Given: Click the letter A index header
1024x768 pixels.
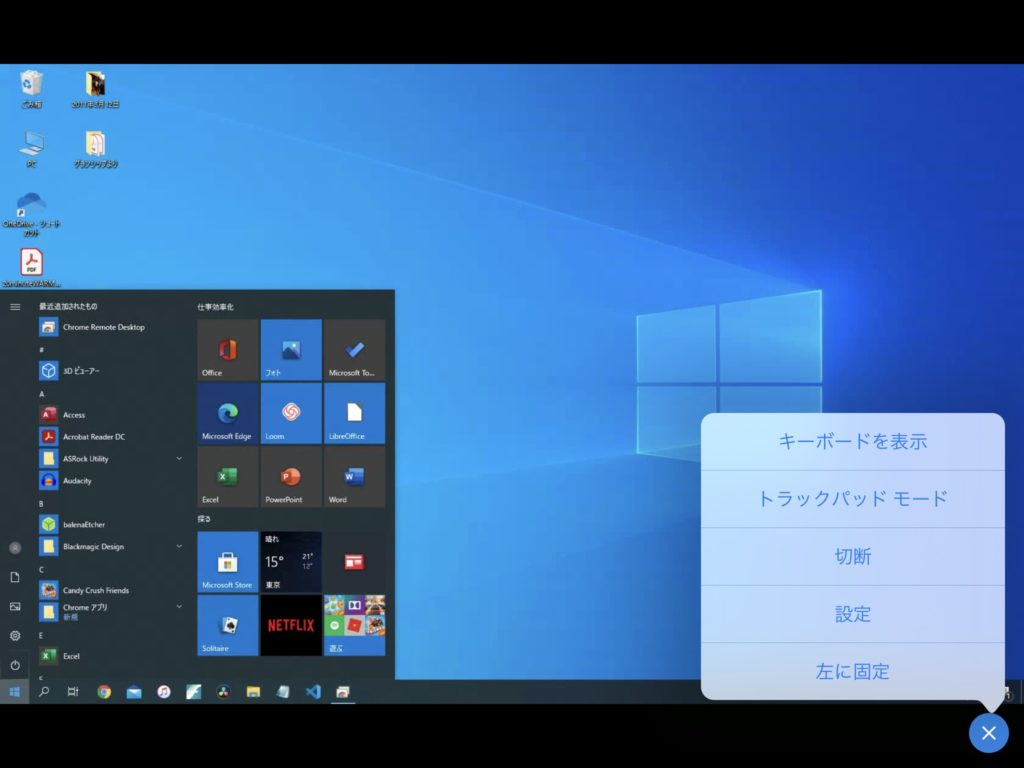Looking at the screenshot, I should (42, 394).
